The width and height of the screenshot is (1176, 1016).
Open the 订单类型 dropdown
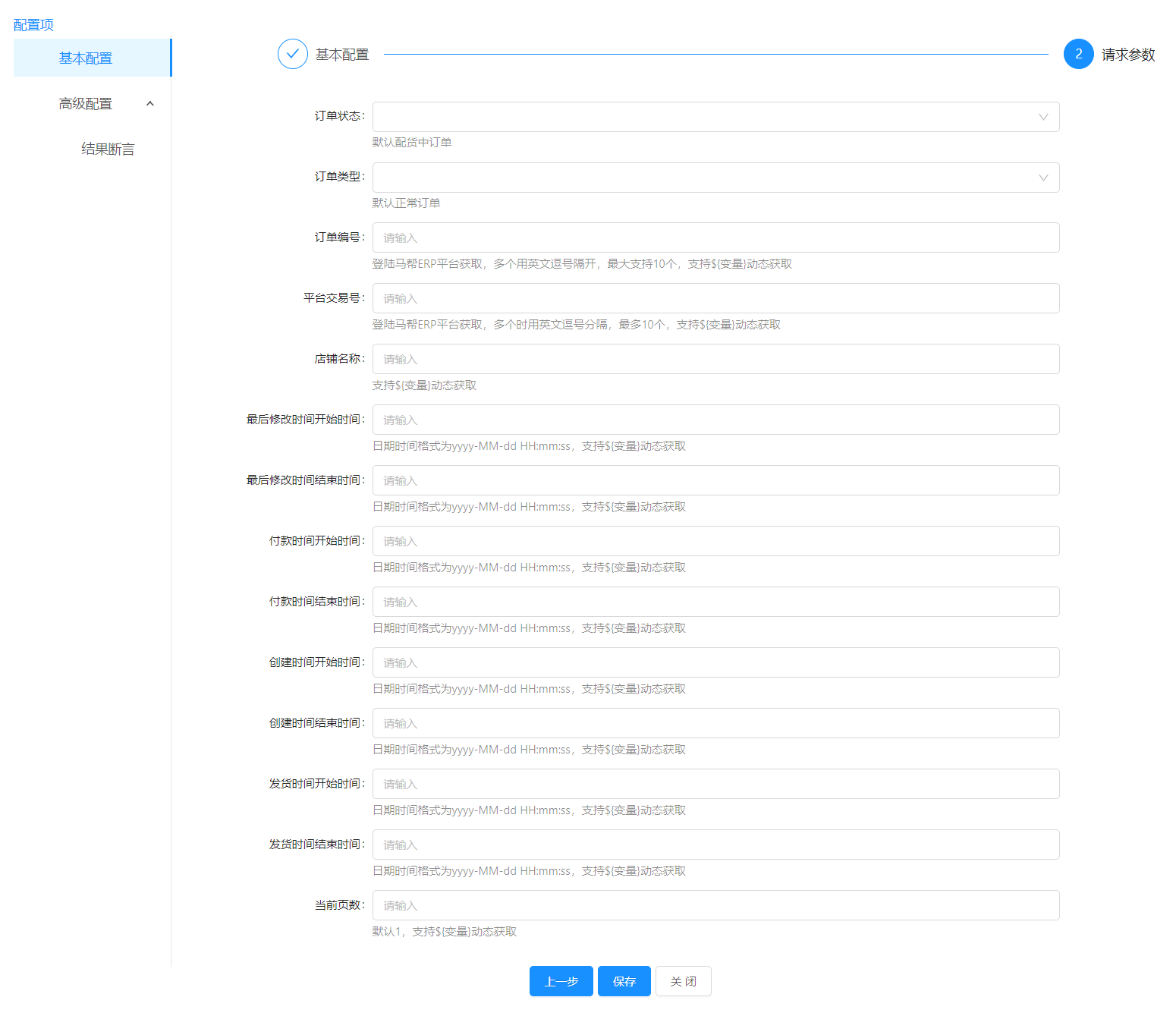pyautogui.click(x=715, y=178)
